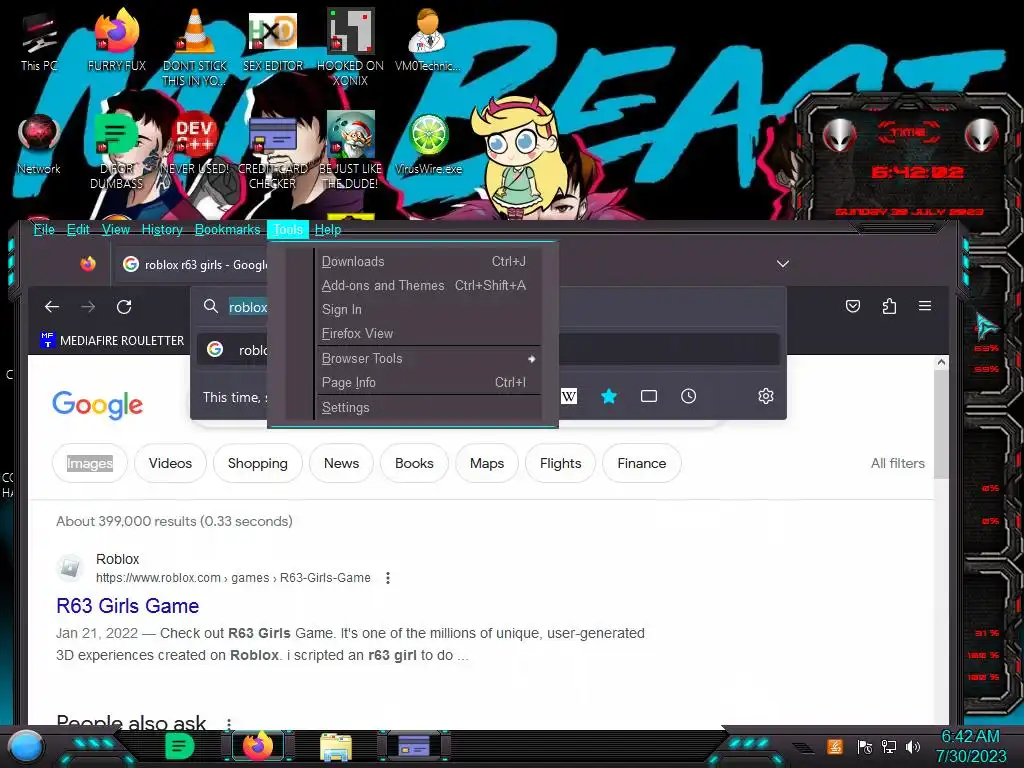Click the Java orange tray icon
The height and width of the screenshot is (768, 1024).
tap(835, 746)
